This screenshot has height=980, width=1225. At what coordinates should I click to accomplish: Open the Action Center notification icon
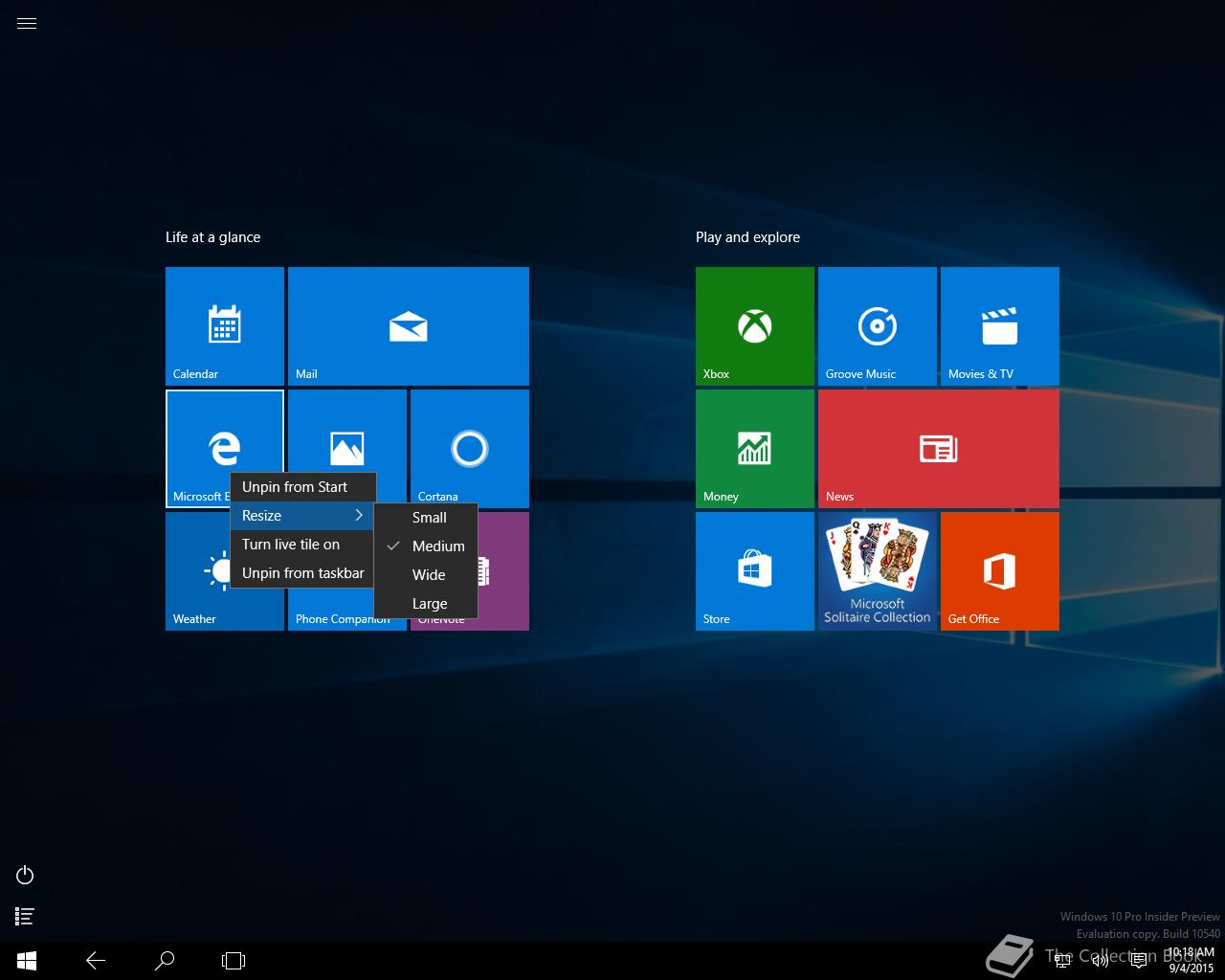[1139, 961]
